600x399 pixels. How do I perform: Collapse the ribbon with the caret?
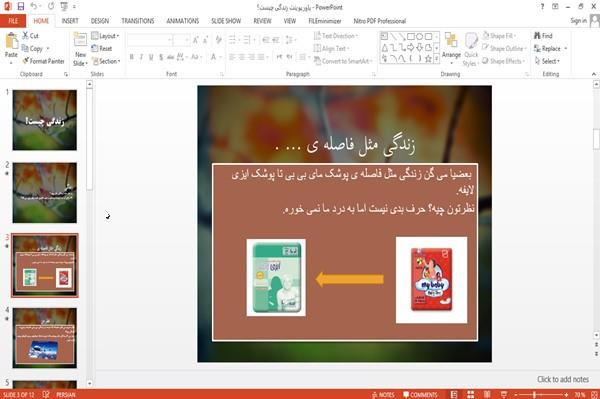pos(594,74)
